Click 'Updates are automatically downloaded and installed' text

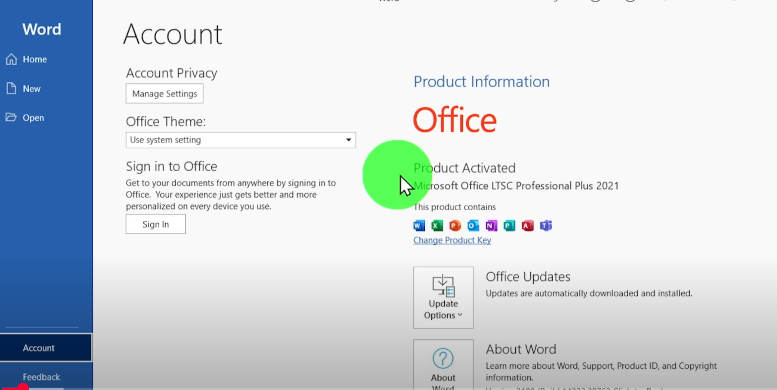(x=589, y=293)
